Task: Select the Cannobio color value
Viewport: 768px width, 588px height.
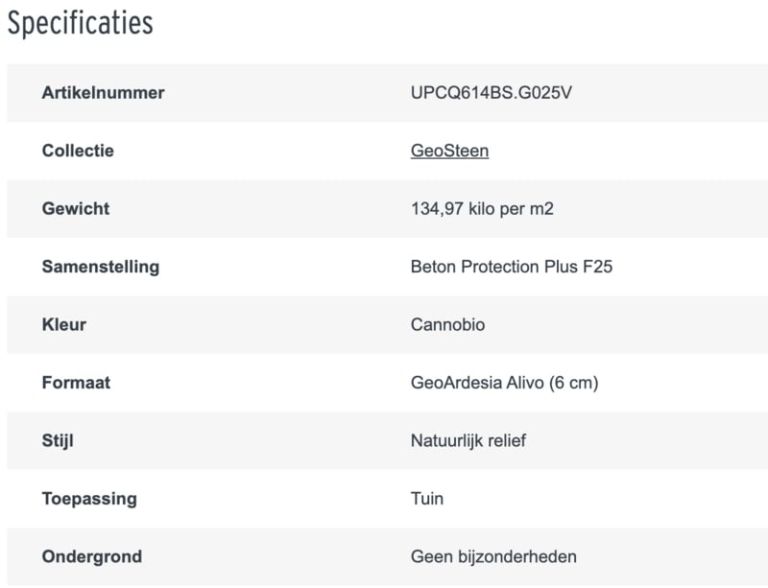Action: (448, 325)
